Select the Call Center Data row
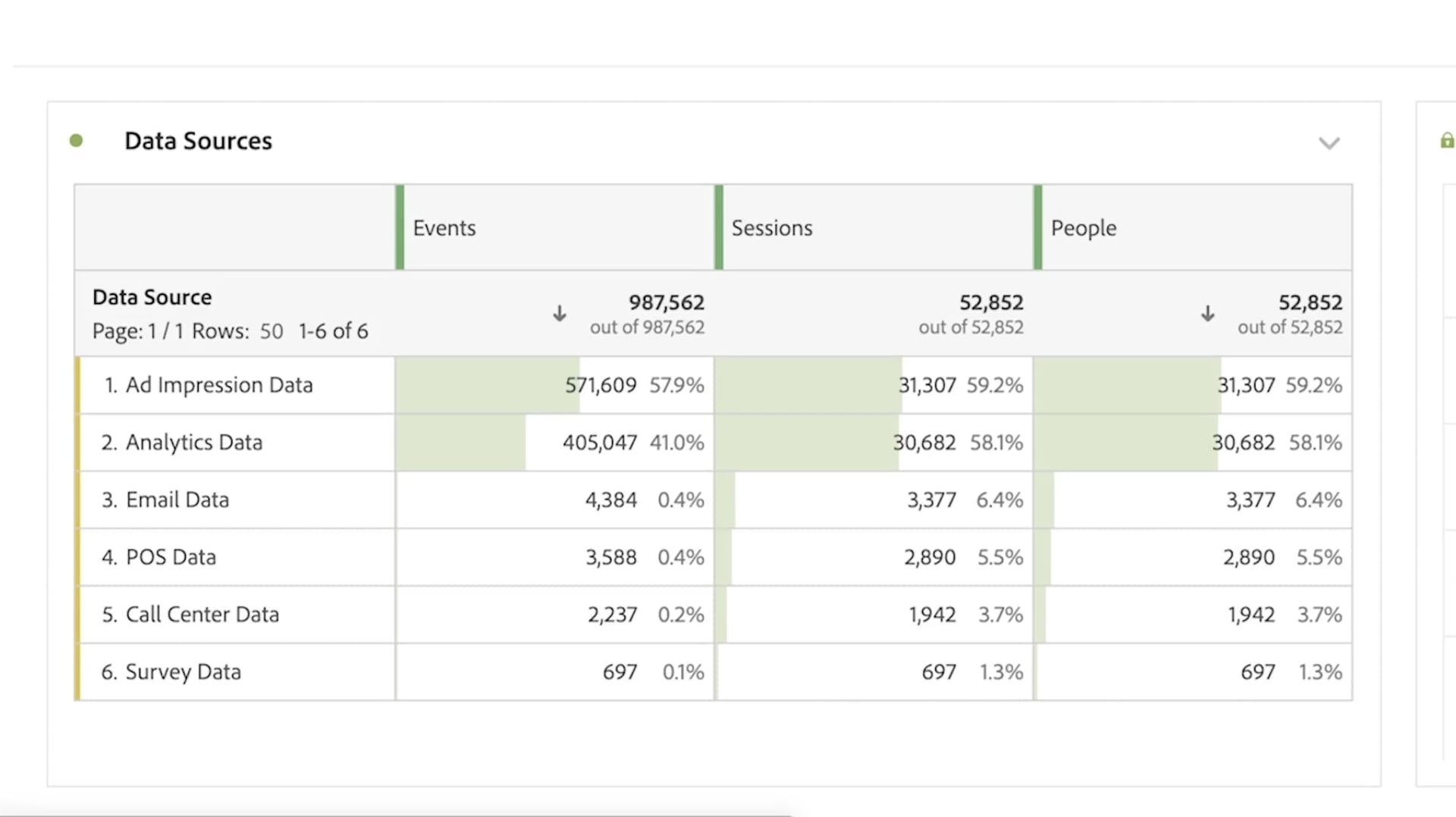This screenshot has height=817, width=1456. 202,615
